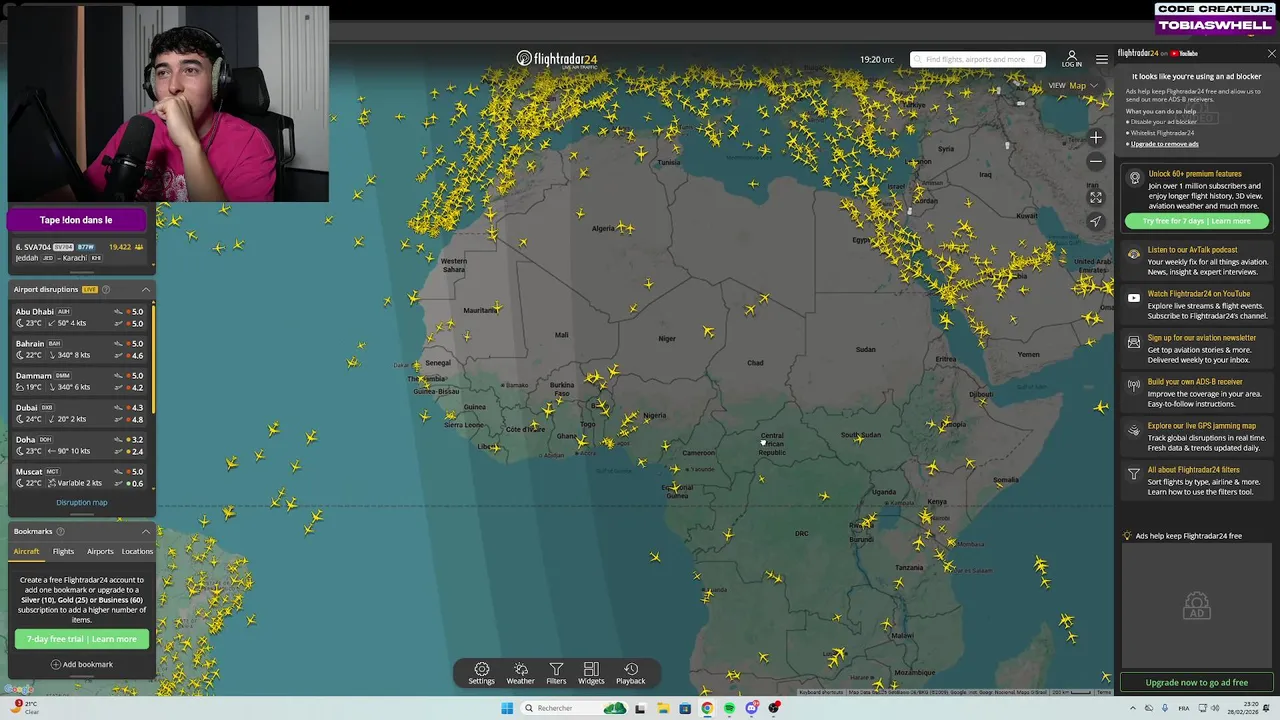Toggle fullscreen map view icon

pos(1096,198)
